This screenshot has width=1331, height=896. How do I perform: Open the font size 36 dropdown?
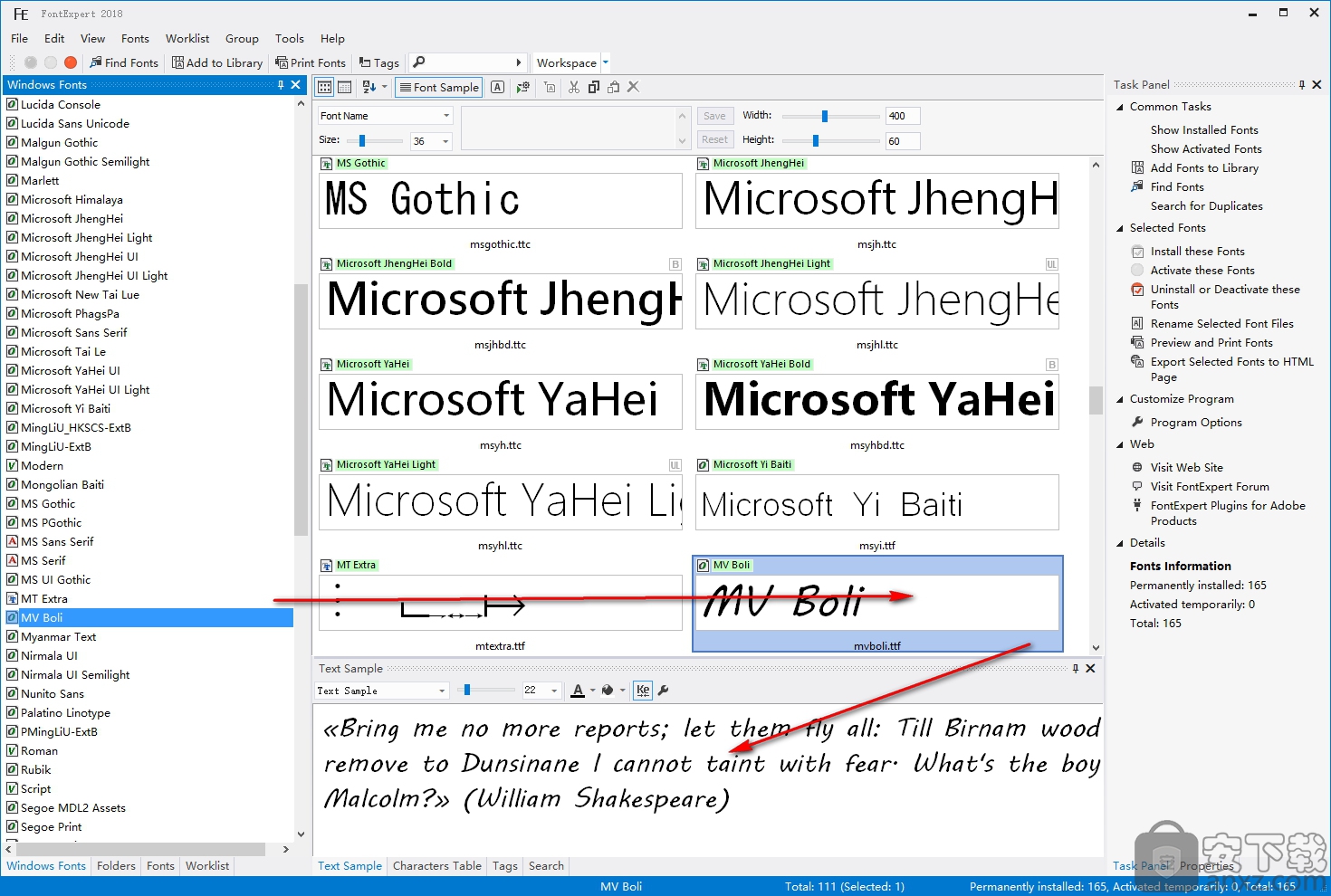[x=445, y=141]
